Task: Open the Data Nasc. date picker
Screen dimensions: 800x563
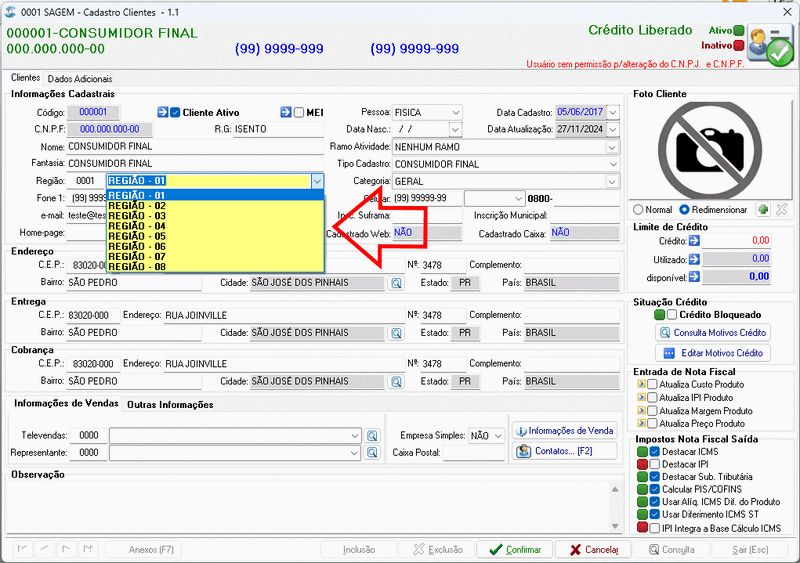Action: point(455,129)
